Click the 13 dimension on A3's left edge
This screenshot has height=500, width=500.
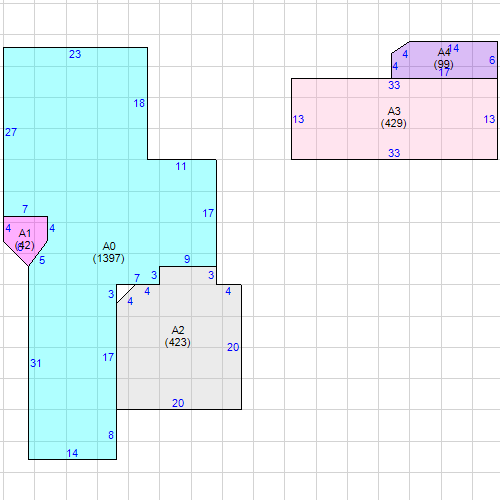(x=298, y=119)
